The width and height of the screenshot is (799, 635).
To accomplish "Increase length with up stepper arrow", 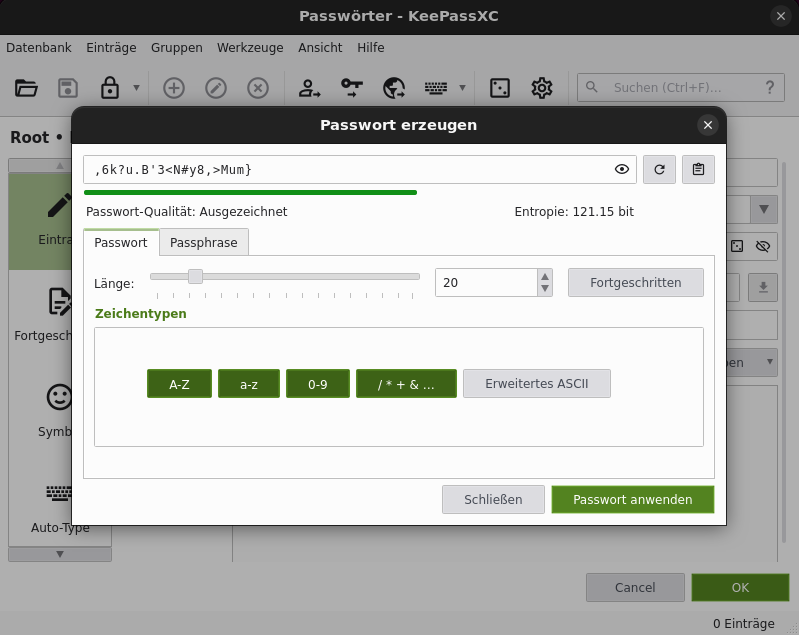I will click(545, 276).
